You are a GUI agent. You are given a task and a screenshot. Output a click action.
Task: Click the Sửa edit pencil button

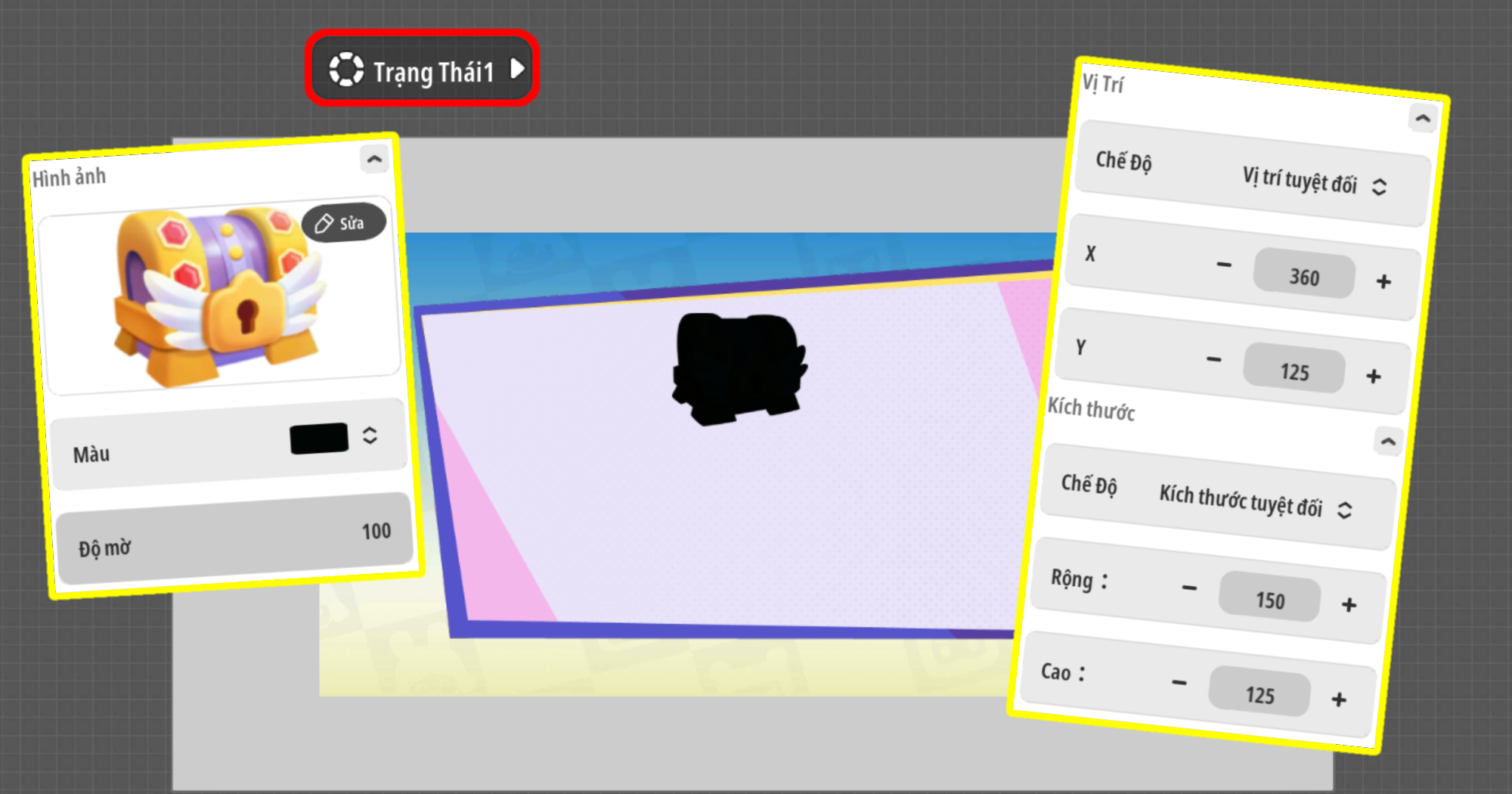click(344, 223)
